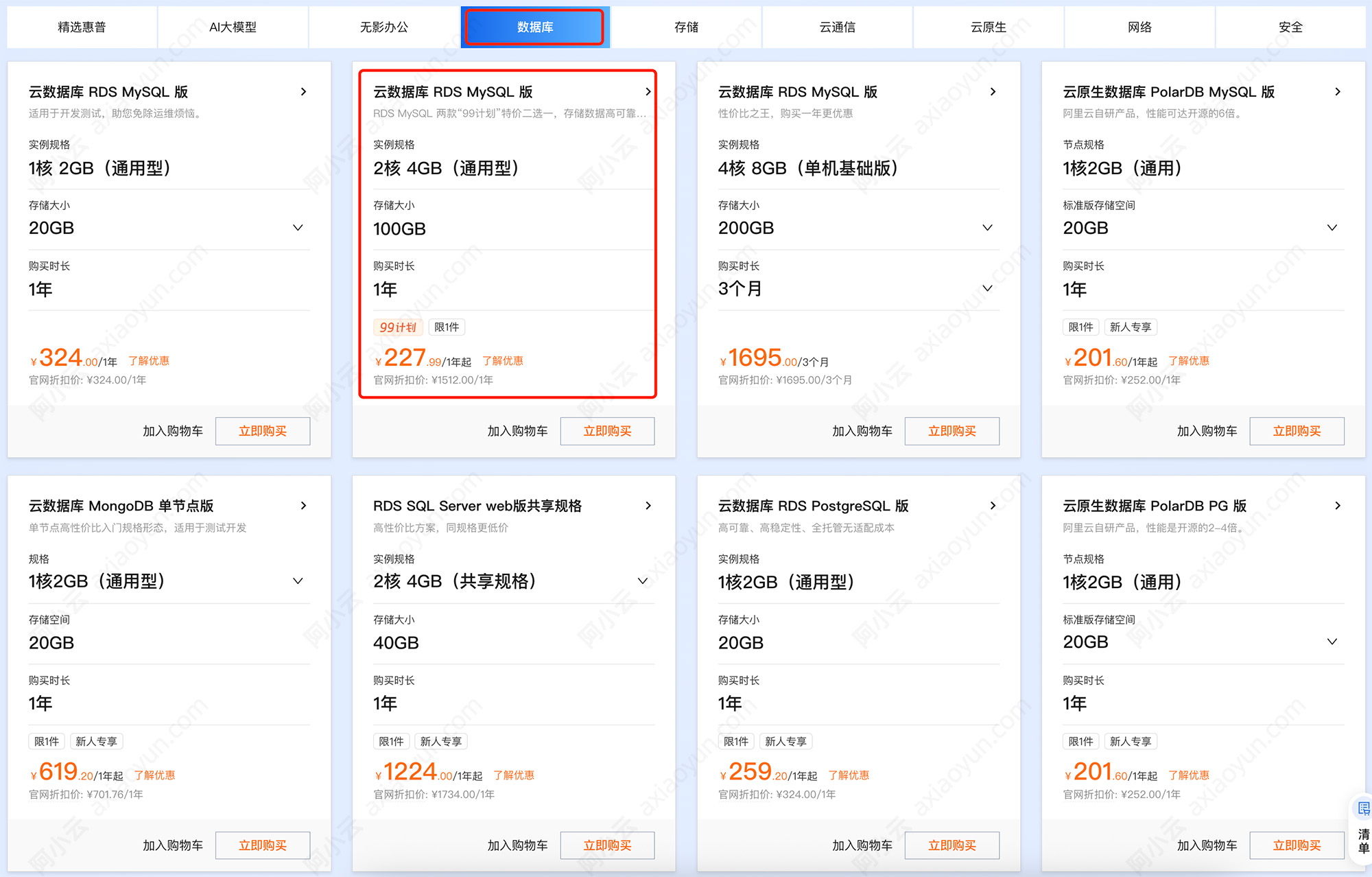Click 了解优惠 next to ¥324.00 price
The width and height of the screenshot is (1372, 877).
[149, 361]
